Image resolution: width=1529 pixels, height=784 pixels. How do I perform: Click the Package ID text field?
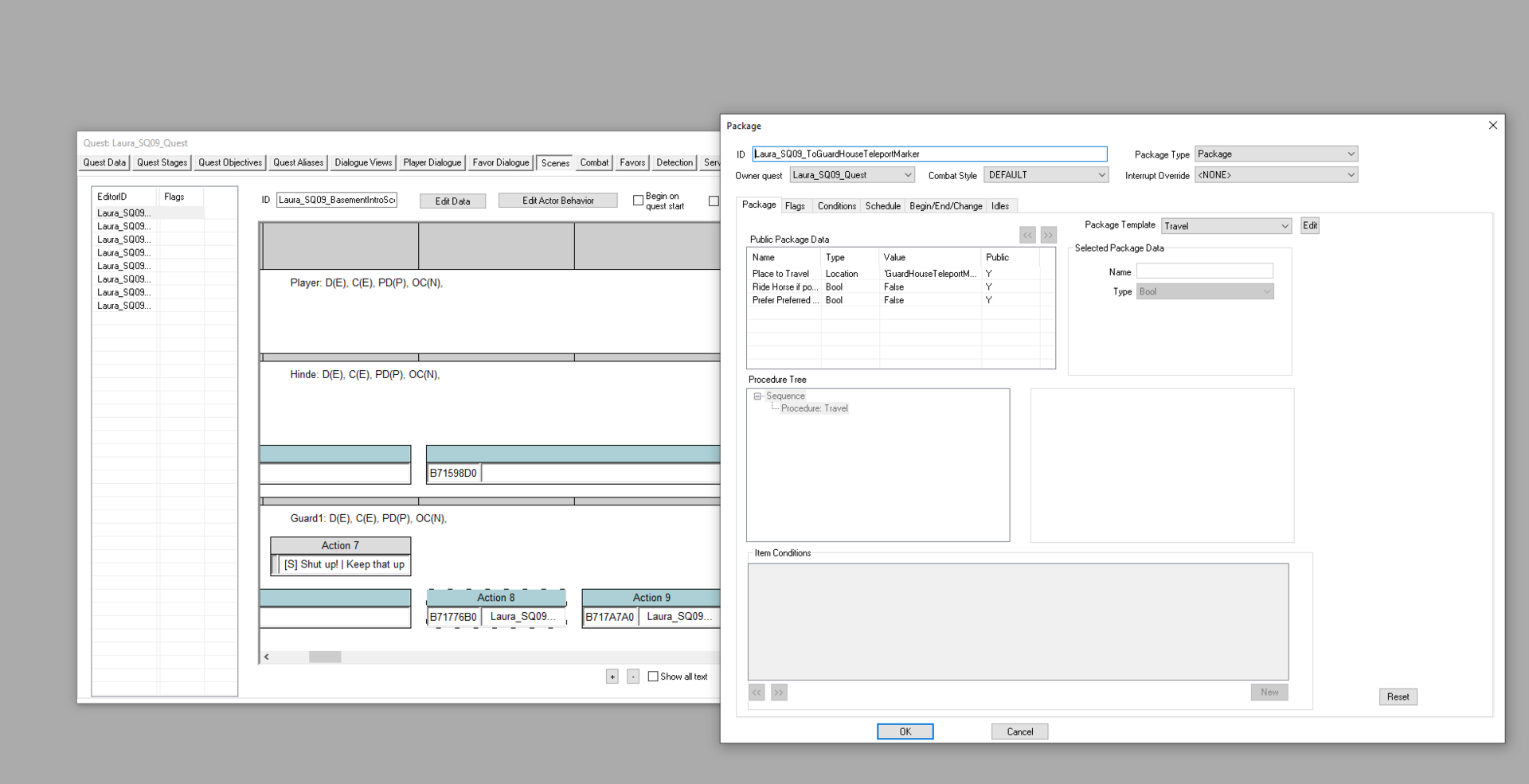point(929,154)
